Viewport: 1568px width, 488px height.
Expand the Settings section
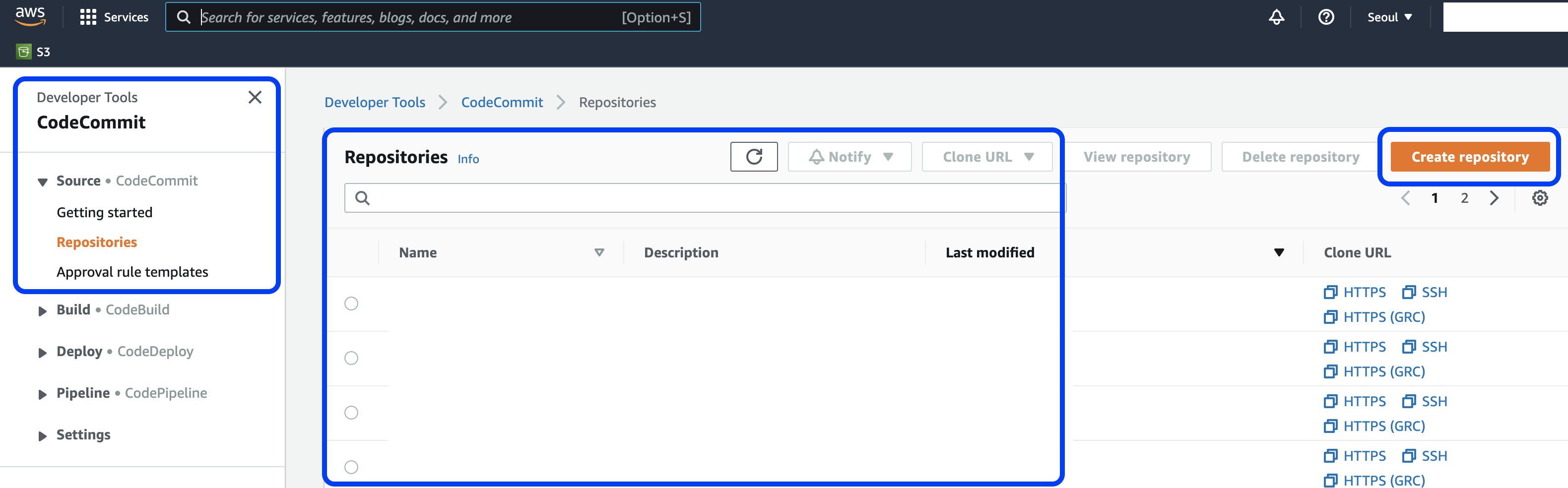coord(43,435)
